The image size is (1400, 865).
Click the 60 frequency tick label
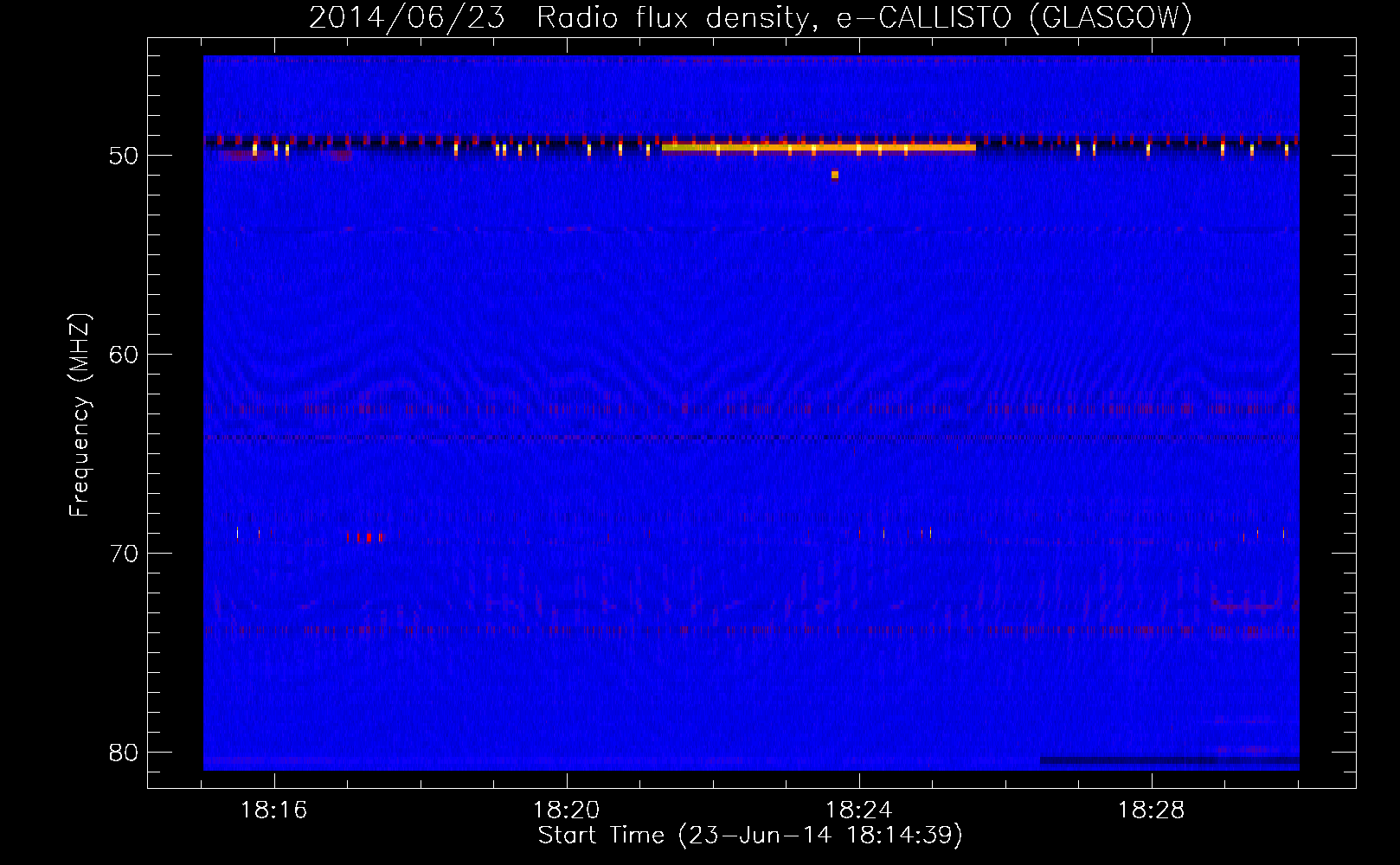[x=125, y=355]
